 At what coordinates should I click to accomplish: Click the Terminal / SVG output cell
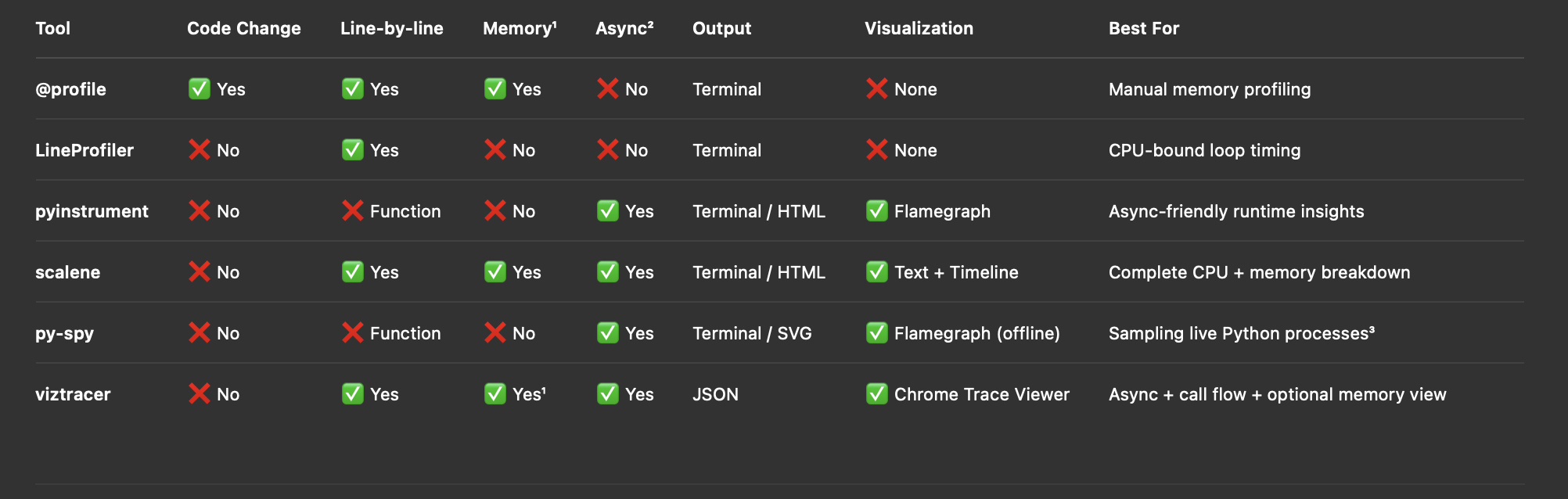pyautogui.click(x=752, y=333)
